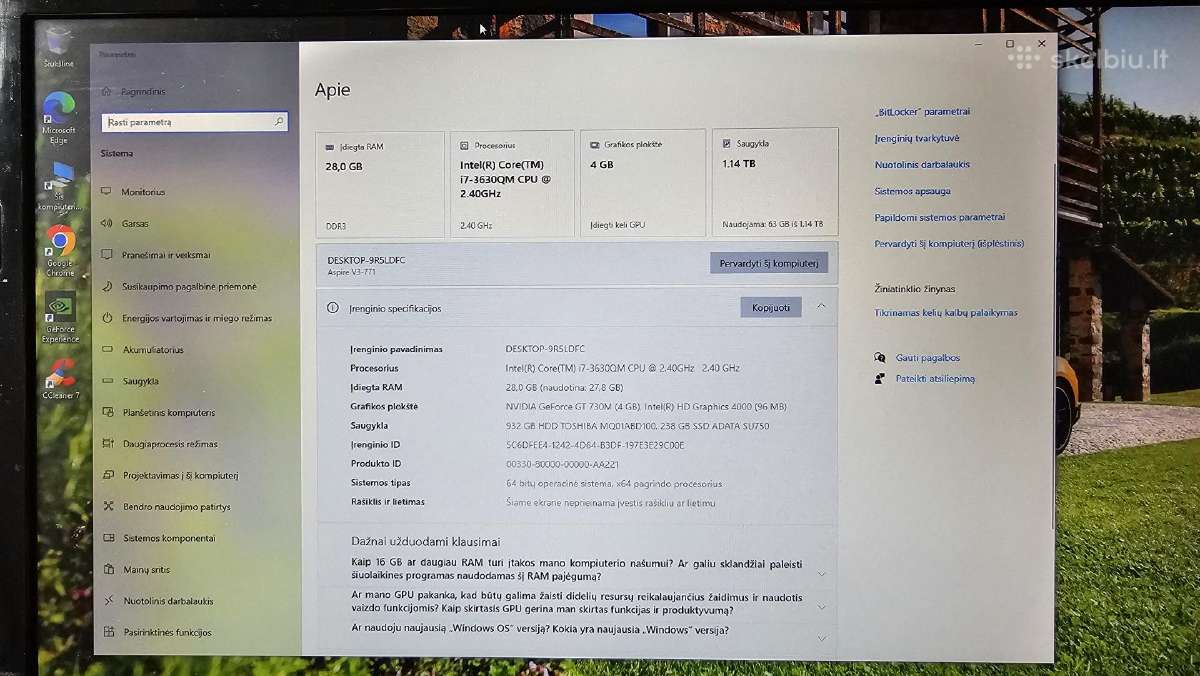Click the device name DESKTOP-9R5LDFC value
1200x676 pixels.
[x=545, y=349]
